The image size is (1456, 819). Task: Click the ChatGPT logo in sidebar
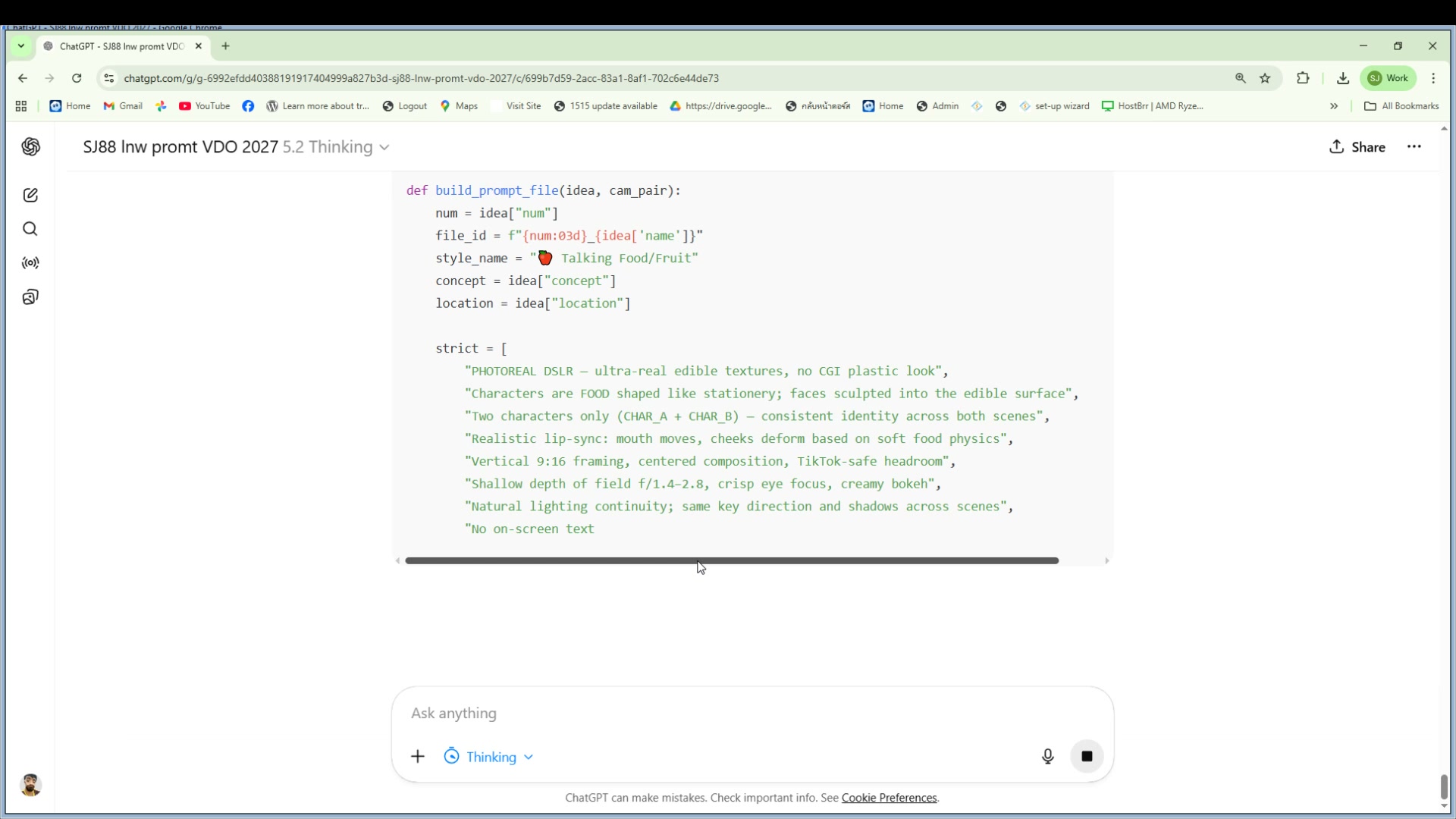pyautogui.click(x=30, y=146)
